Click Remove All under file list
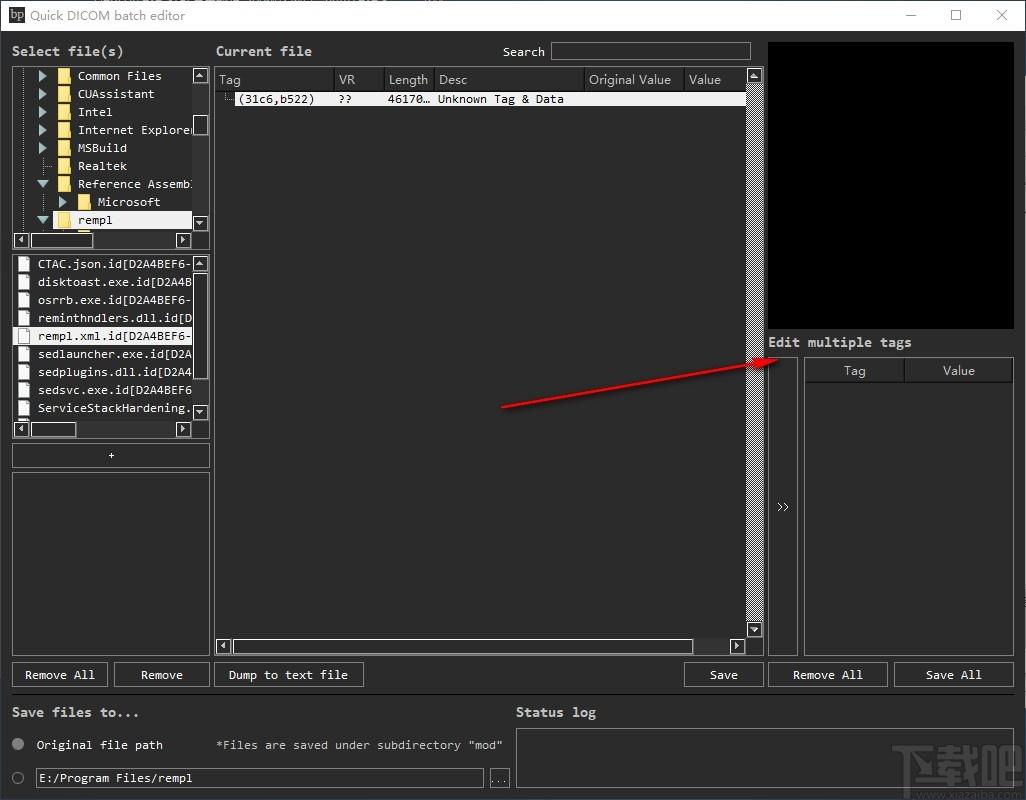 tap(60, 674)
